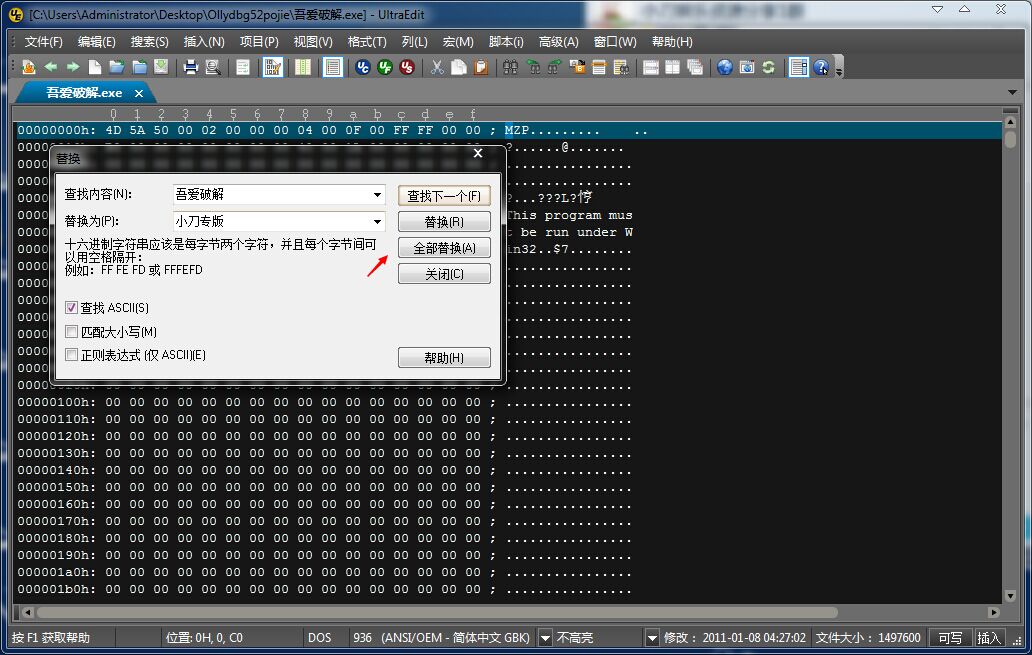Create a new file with the blank page icon
The width and height of the screenshot is (1032, 655).
[95, 67]
